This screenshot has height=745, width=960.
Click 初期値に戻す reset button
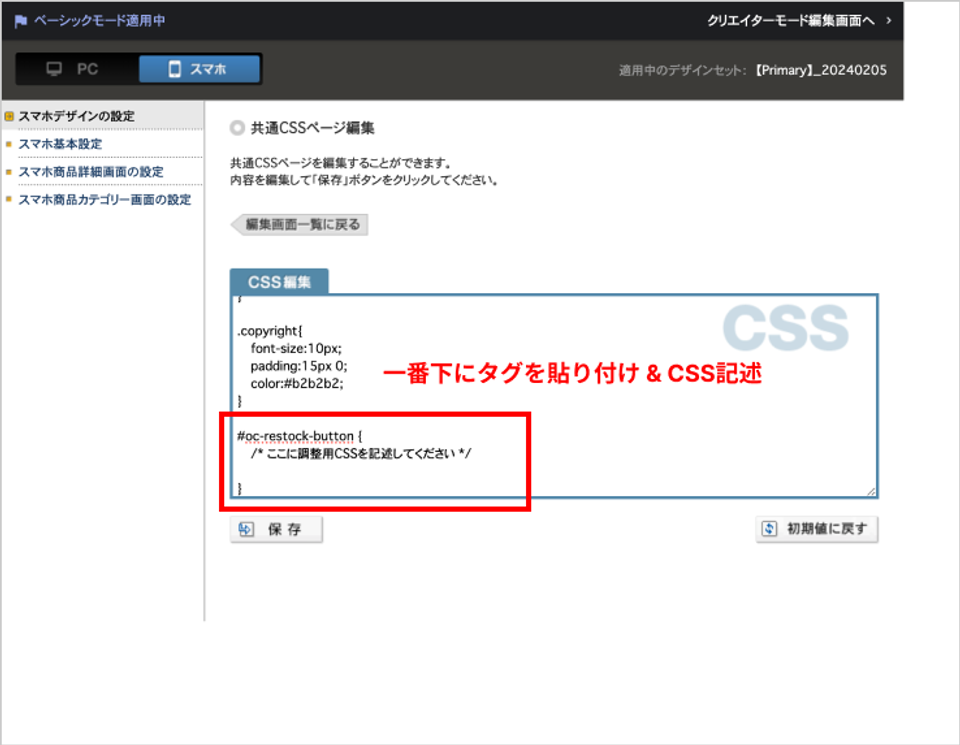(x=817, y=529)
